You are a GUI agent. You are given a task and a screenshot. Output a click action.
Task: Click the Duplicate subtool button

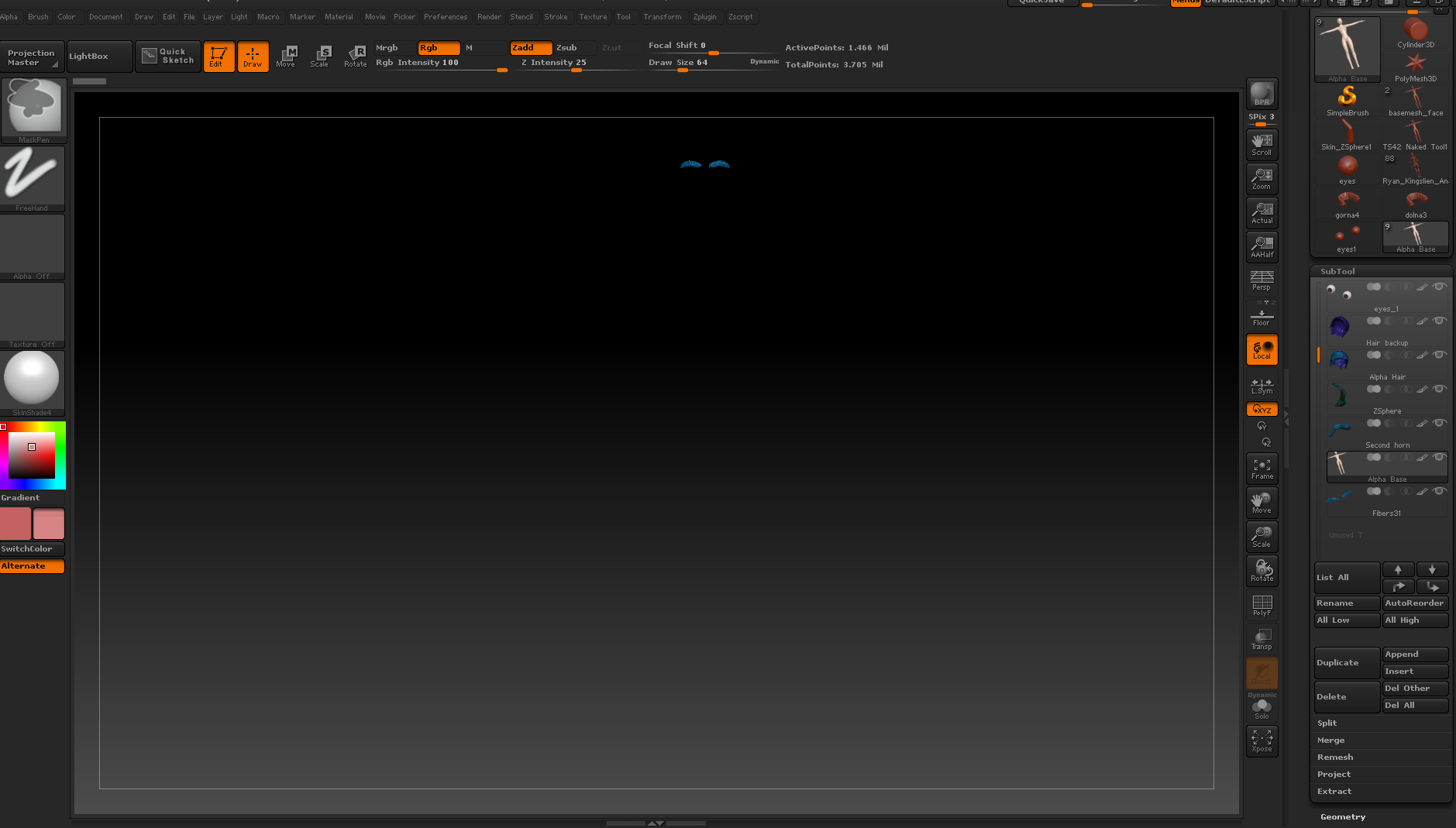1348,663
